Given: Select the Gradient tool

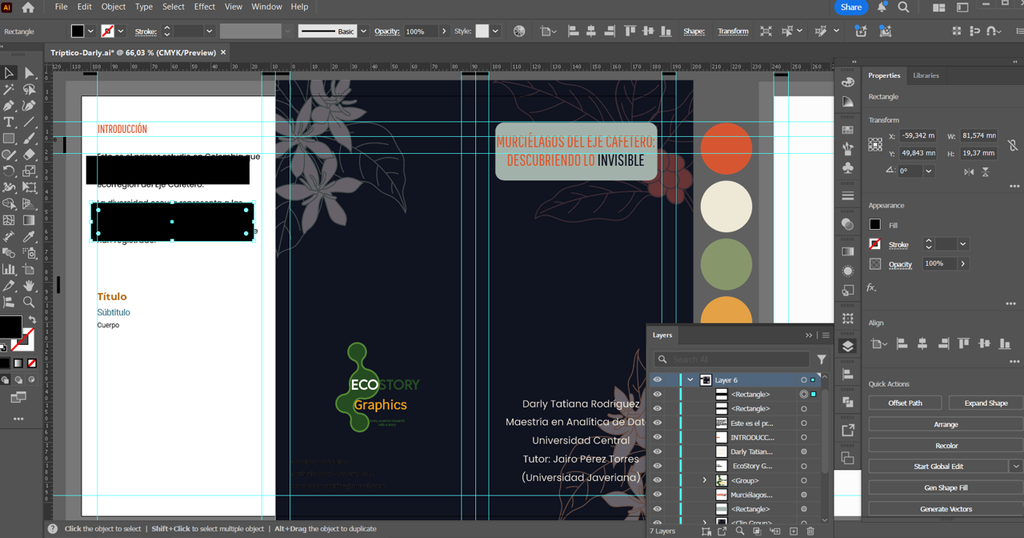Looking at the screenshot, I should 29,220.
